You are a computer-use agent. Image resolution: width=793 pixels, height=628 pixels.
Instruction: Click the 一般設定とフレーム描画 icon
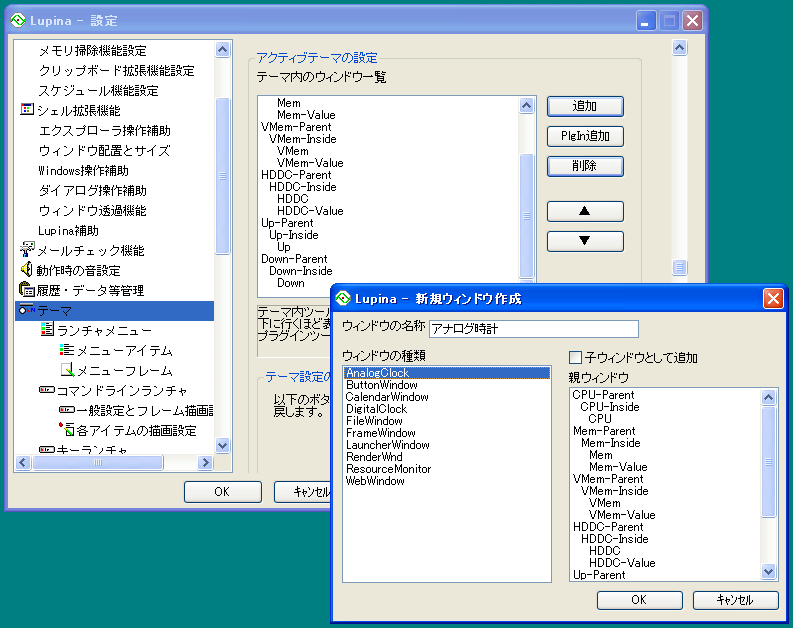67,410
